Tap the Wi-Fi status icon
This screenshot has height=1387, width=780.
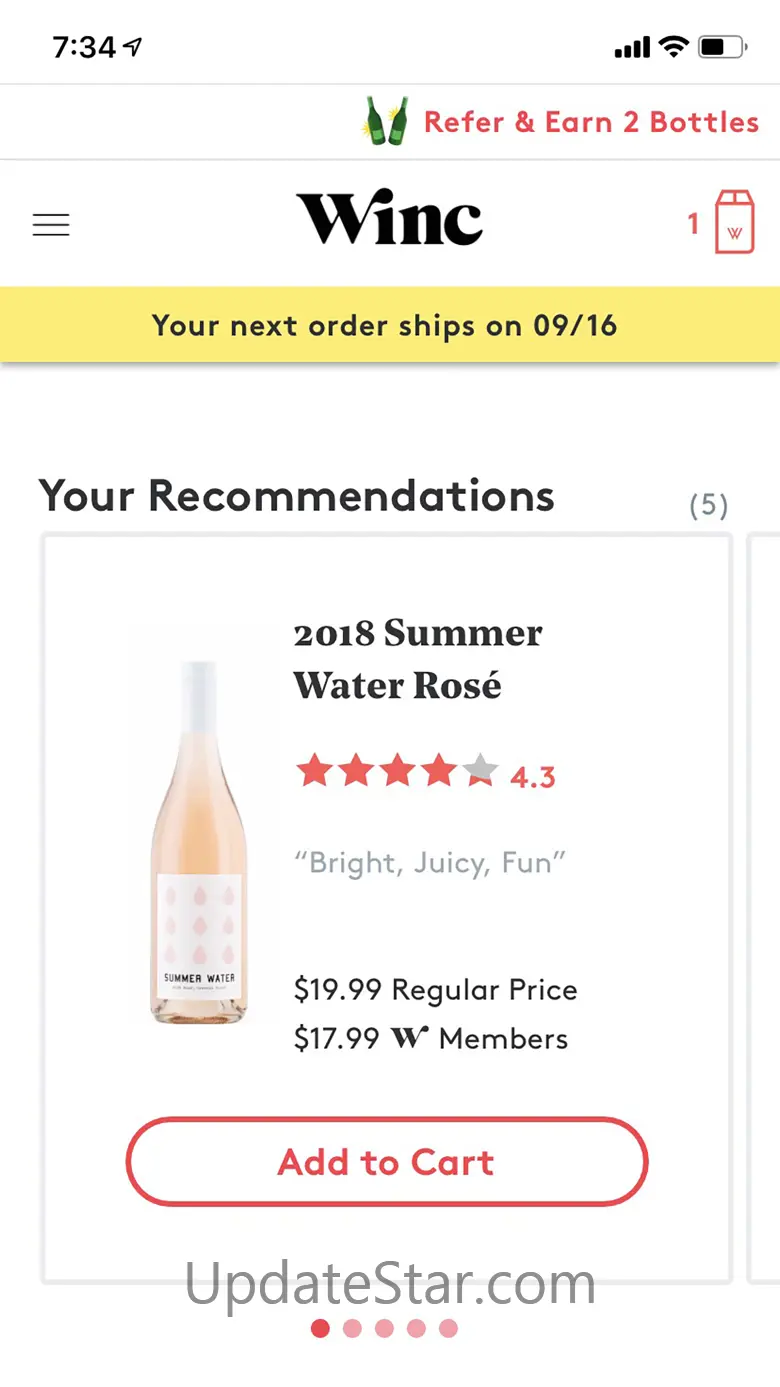674,46
